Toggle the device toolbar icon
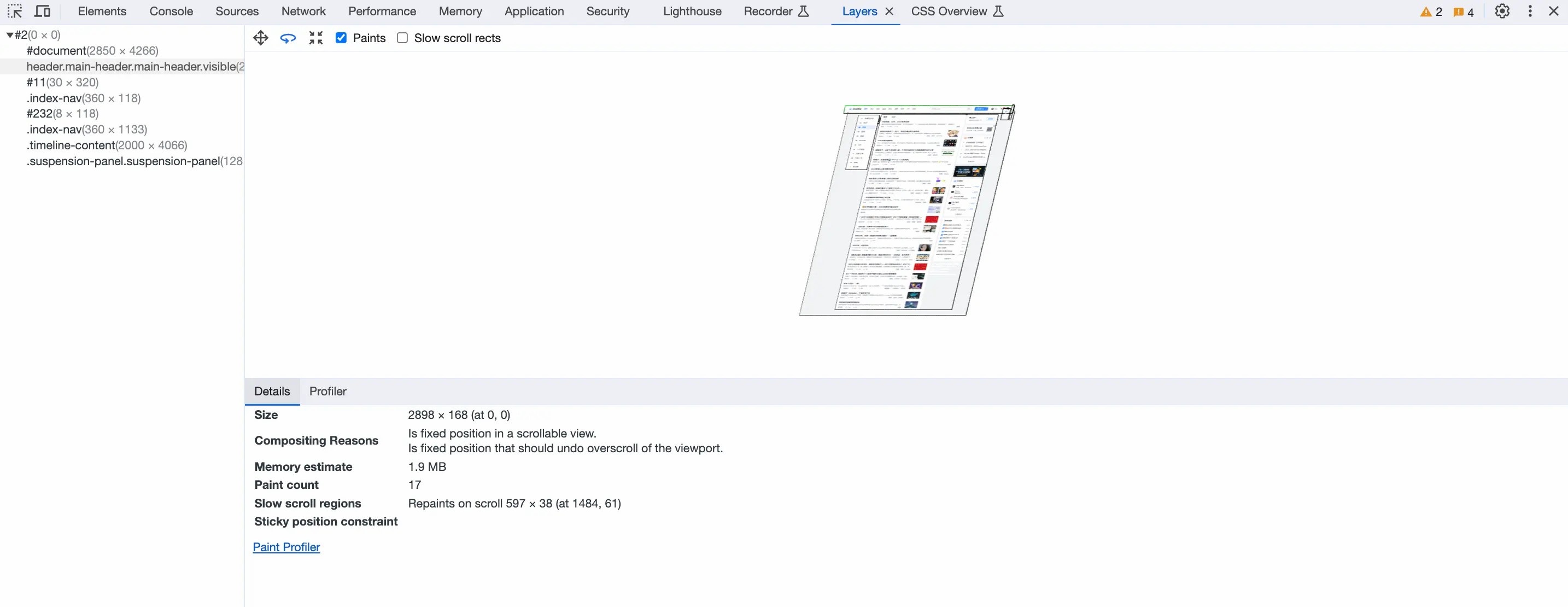The image size is (1568, 607). 42,11
